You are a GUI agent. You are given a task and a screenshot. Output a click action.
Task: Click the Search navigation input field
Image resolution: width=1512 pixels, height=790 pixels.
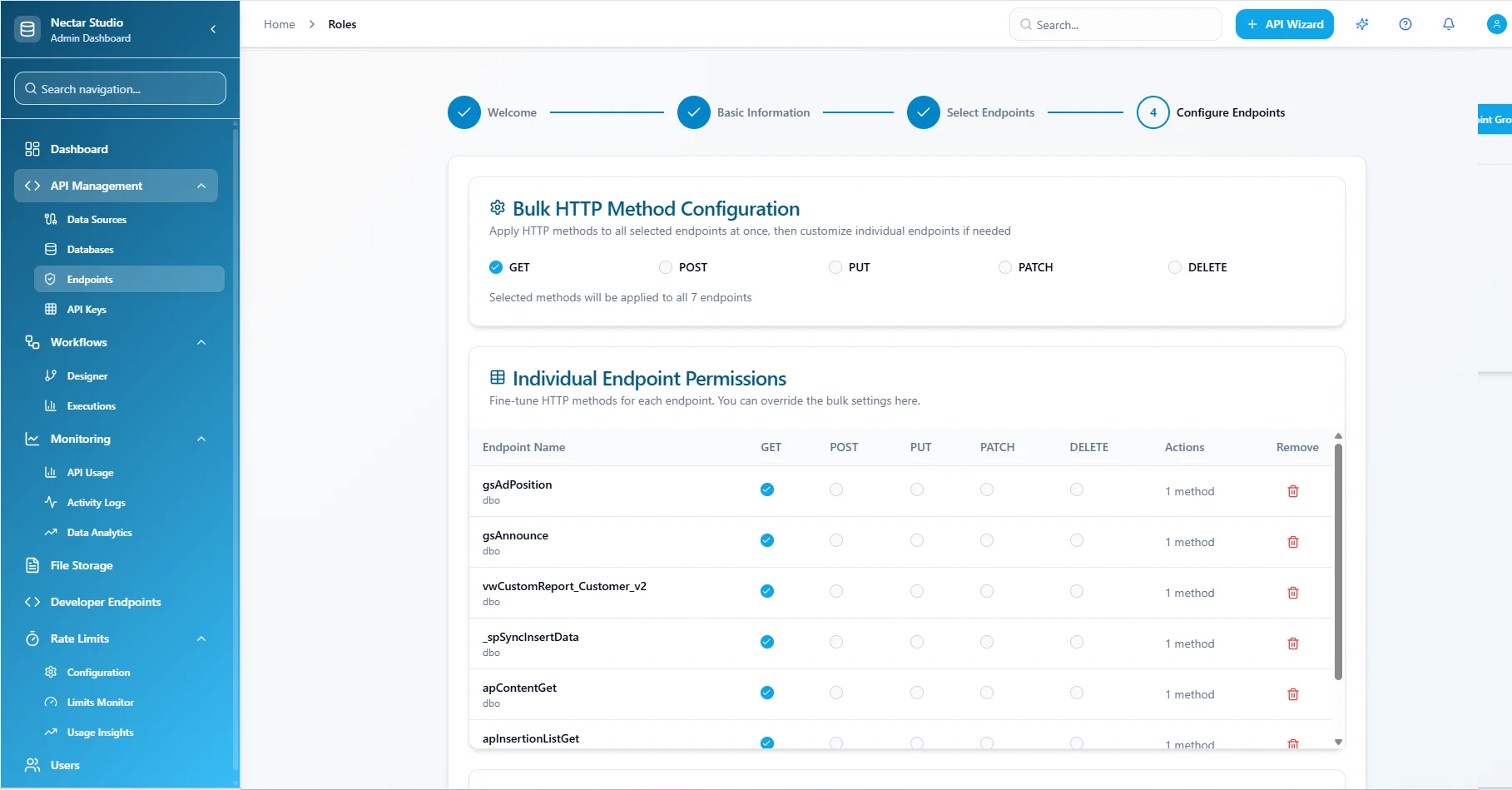pyautogui.click(x=120, y=88)
